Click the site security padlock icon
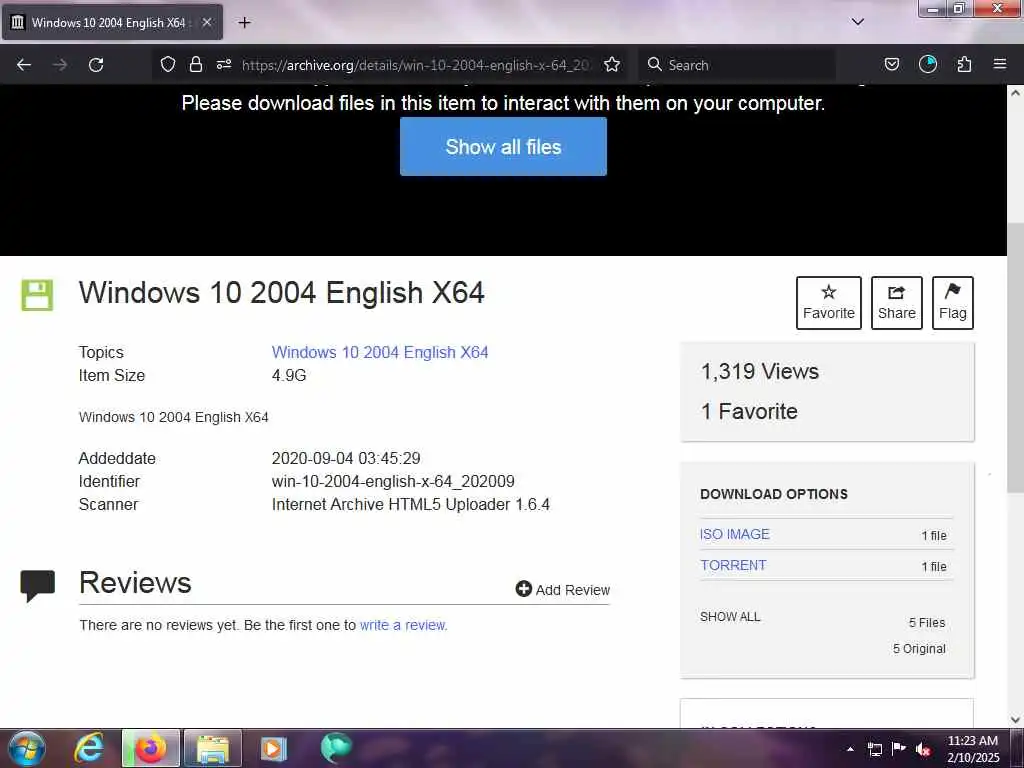Image resolution: width=1024 pixels, height=768 pixels. coord(195,64)
